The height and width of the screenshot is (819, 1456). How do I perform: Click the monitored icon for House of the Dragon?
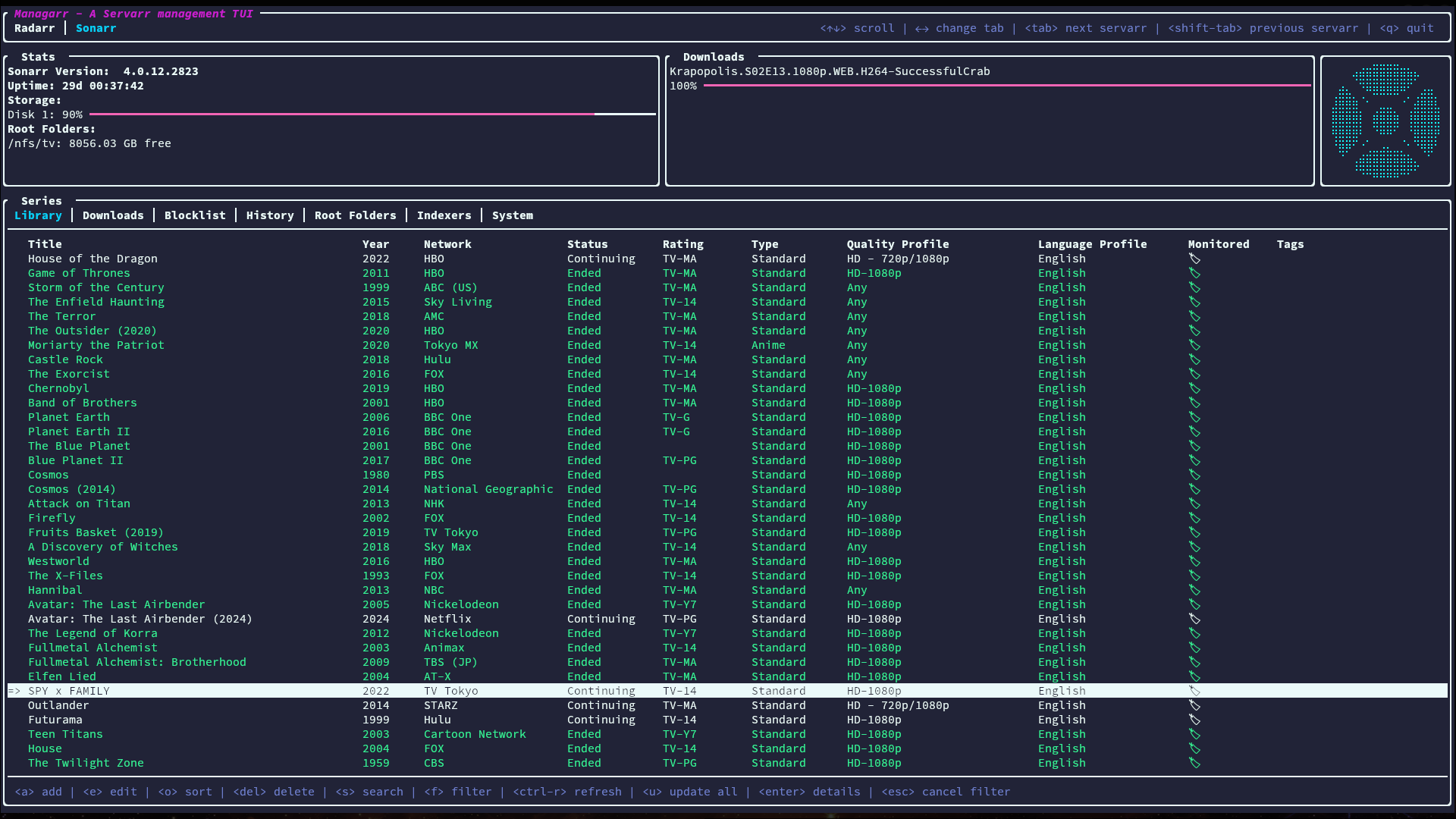tap(1194, 259)
